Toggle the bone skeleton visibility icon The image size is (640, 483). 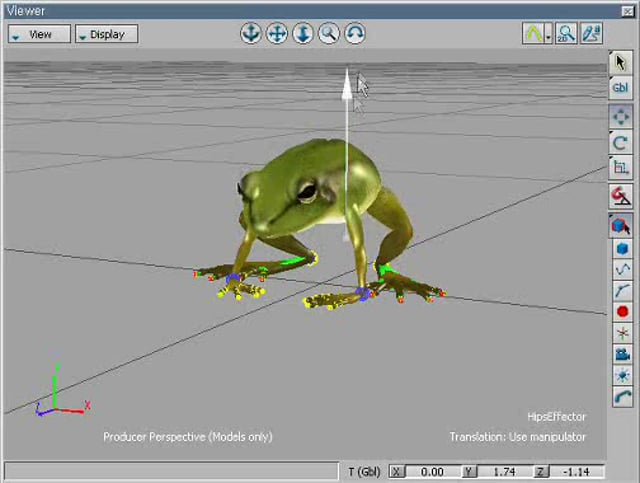(622, 291)
